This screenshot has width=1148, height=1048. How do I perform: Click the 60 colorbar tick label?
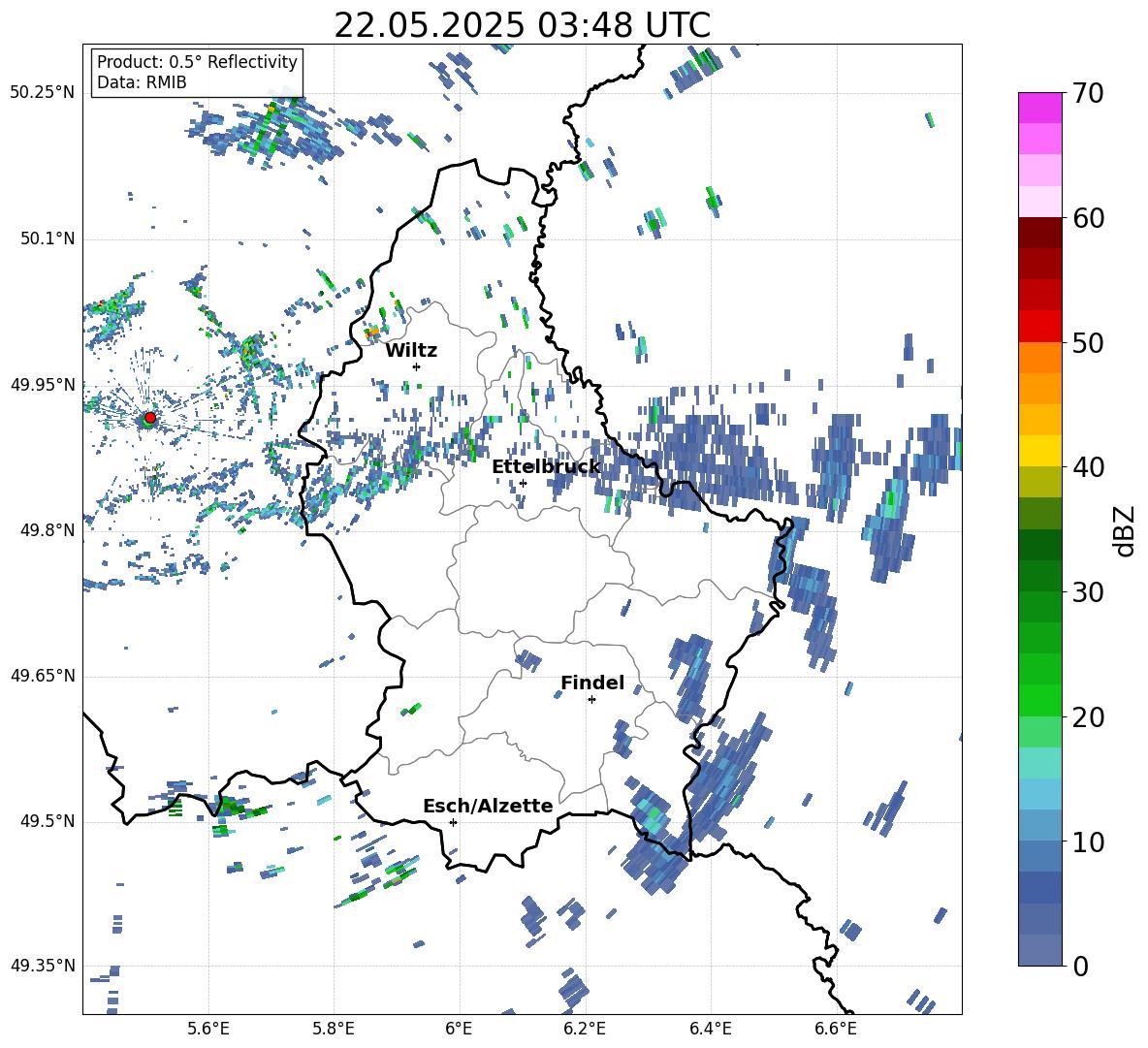coord(1088,218)
